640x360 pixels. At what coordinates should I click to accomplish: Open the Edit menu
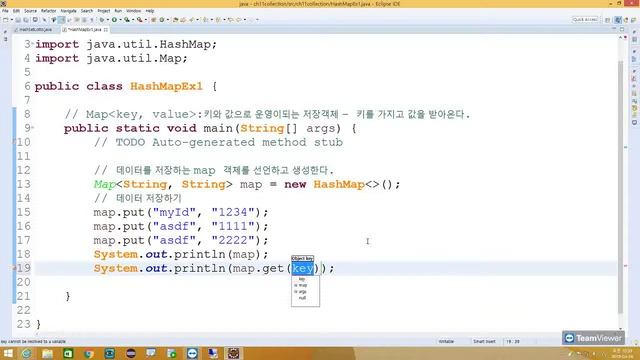16,11
